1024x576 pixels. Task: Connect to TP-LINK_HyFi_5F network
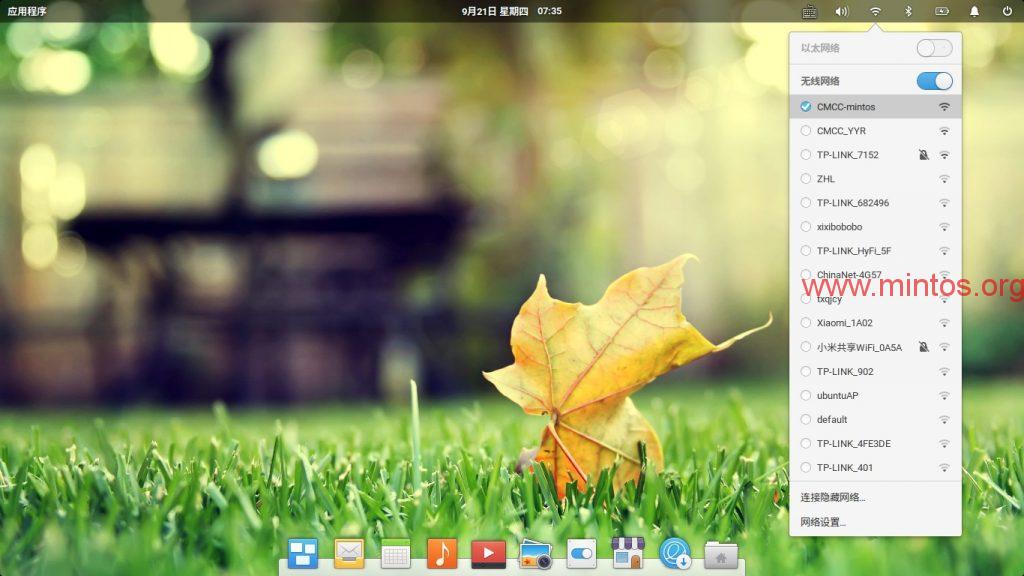875,251
